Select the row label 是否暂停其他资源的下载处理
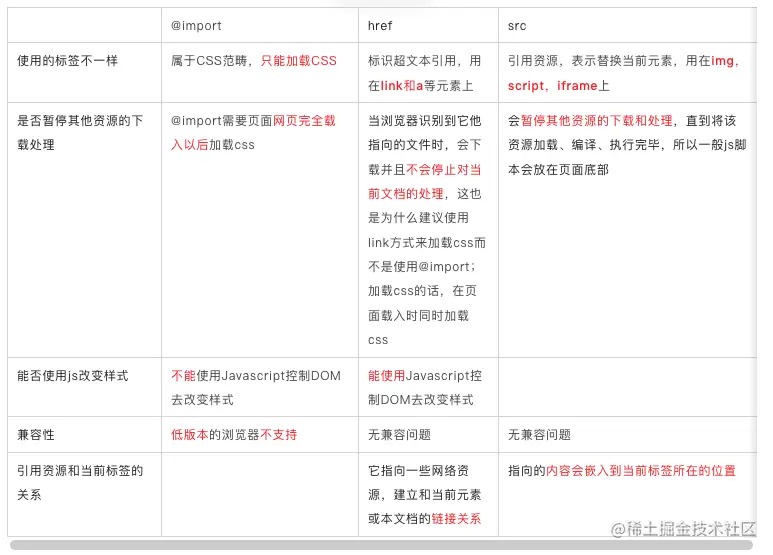 click(84, 230)
